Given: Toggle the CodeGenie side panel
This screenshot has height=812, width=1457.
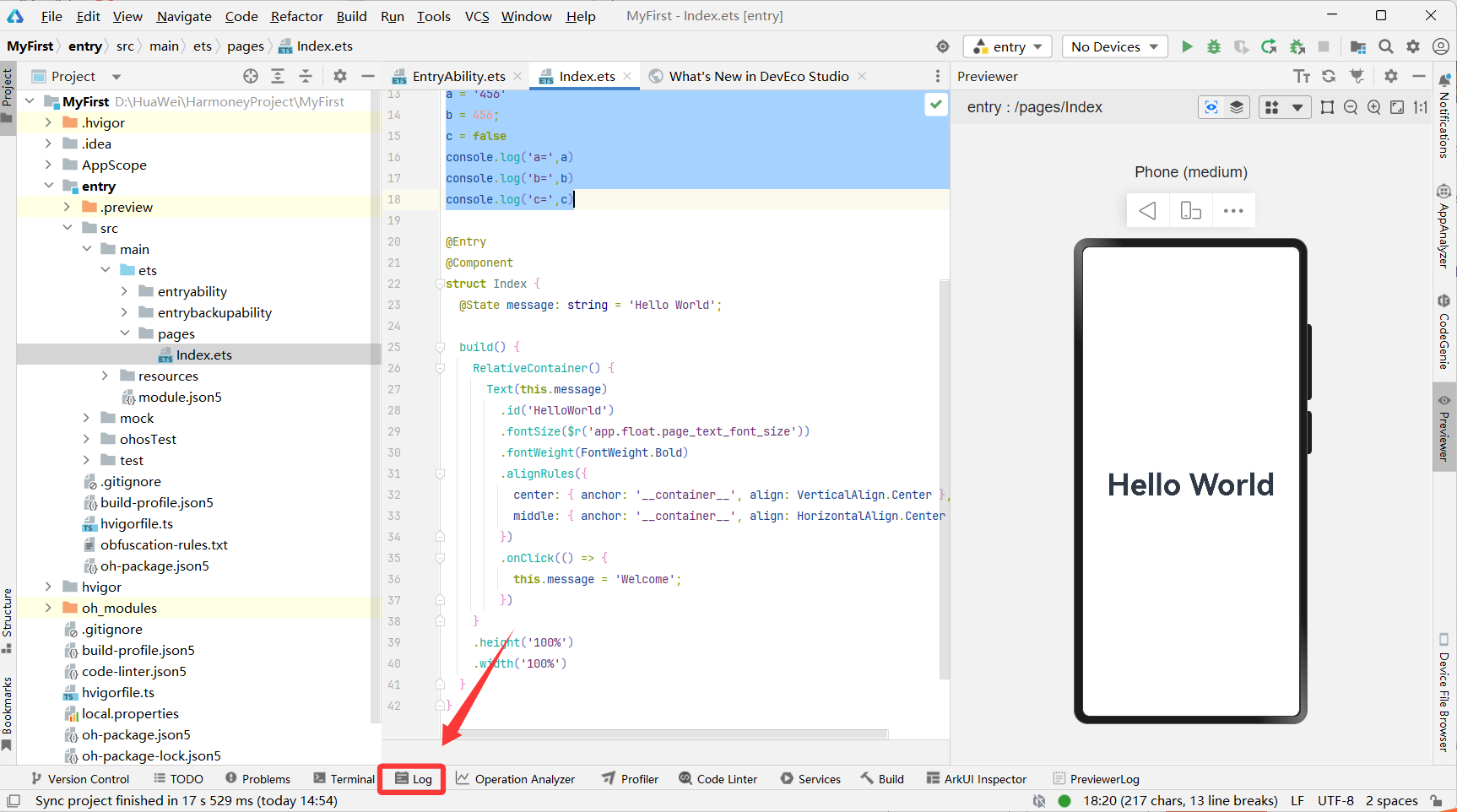Looking at the screenshot, I should [x=1444, y=332].
